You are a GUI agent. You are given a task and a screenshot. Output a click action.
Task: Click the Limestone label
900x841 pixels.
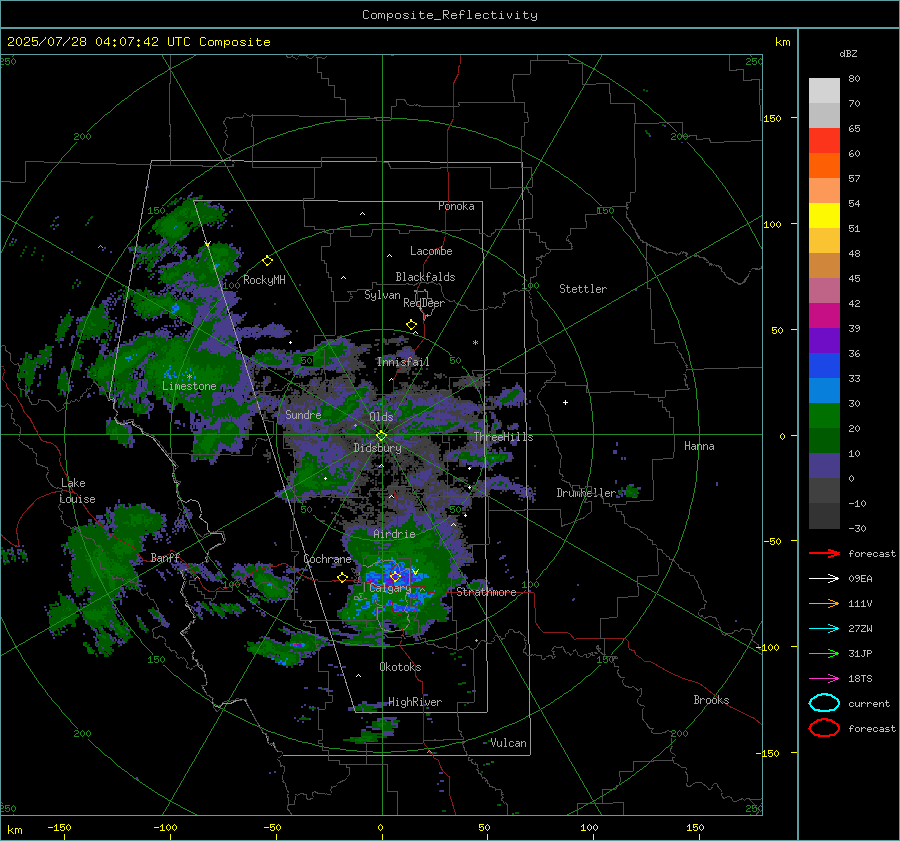(189, 386)
